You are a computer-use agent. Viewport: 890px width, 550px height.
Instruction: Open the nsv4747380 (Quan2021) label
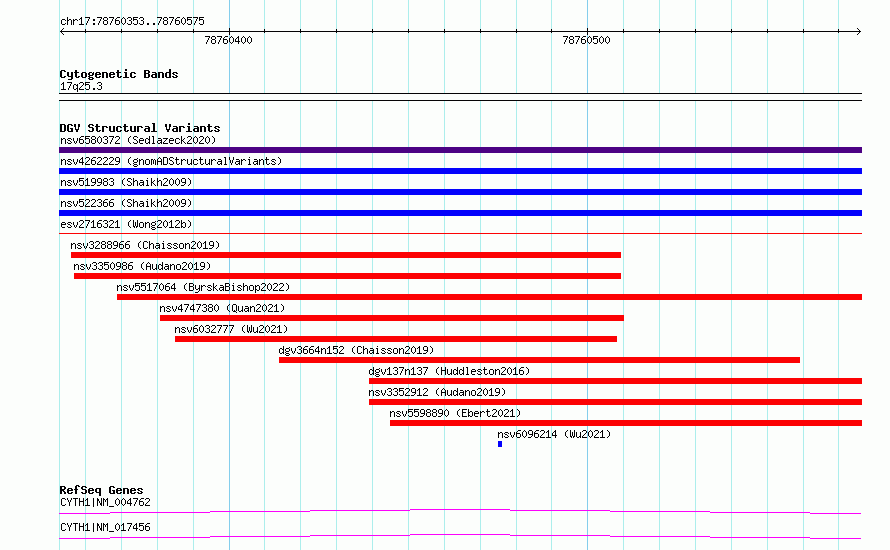pos(222,308)
